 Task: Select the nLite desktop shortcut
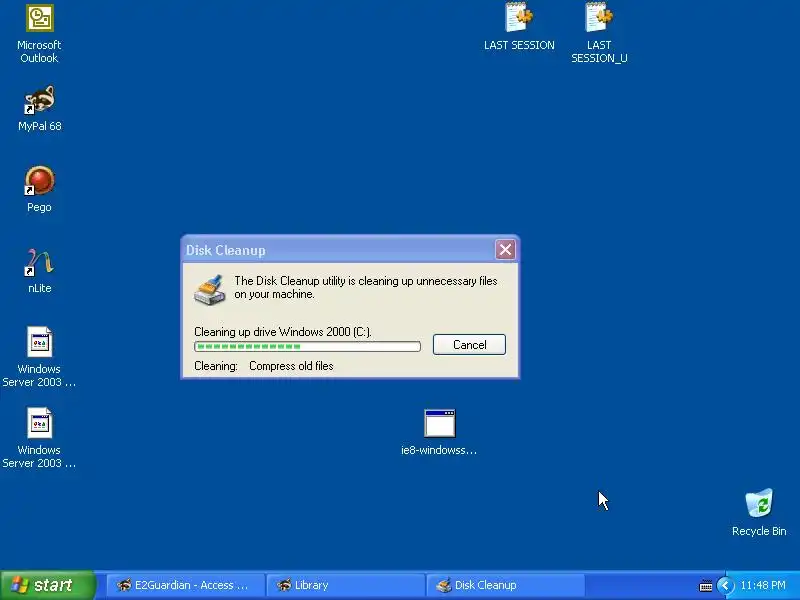(x=39, y=262)
